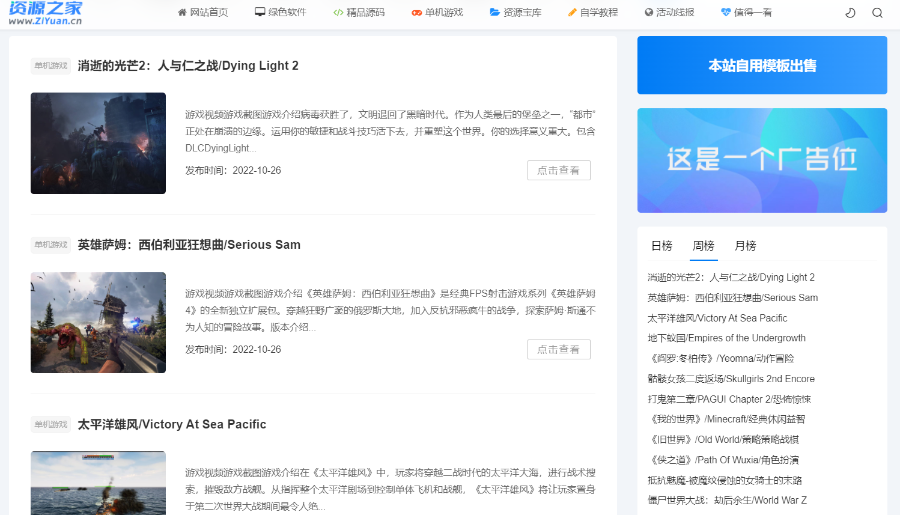Open ranking entry PAGUI Chapter 2
Screen dimensions: 900x515
[729, 399]
